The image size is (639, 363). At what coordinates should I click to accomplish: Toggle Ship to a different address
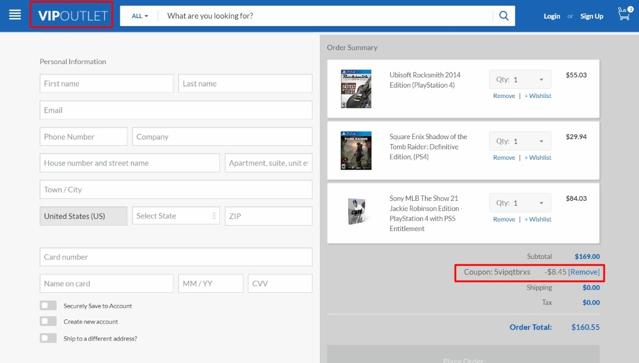(48, 338)
